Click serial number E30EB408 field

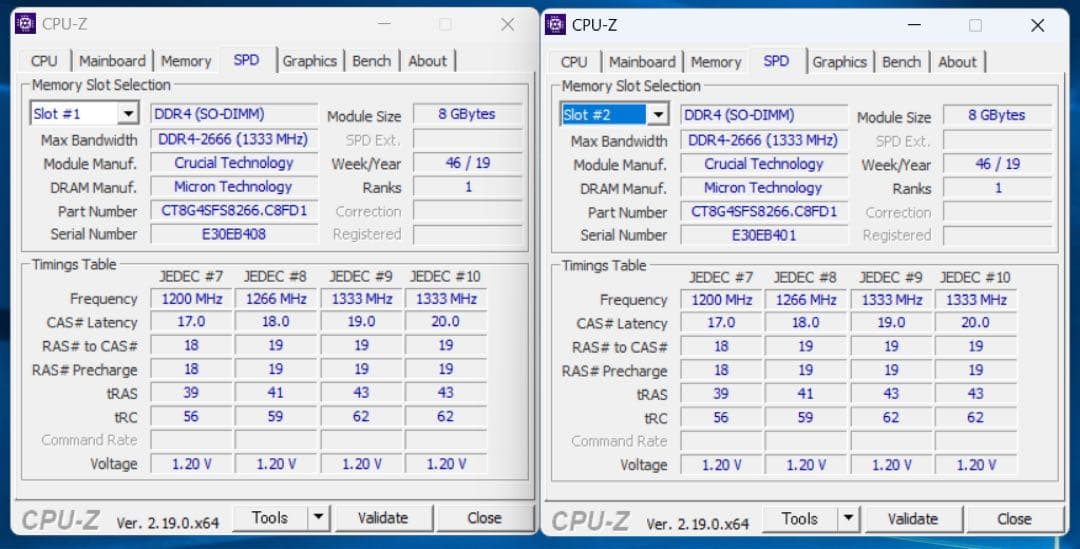[234, 234]
